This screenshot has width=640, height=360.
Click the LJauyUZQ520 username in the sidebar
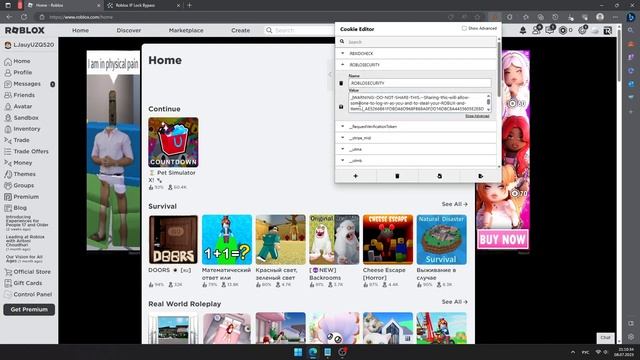tap(33, 45)
